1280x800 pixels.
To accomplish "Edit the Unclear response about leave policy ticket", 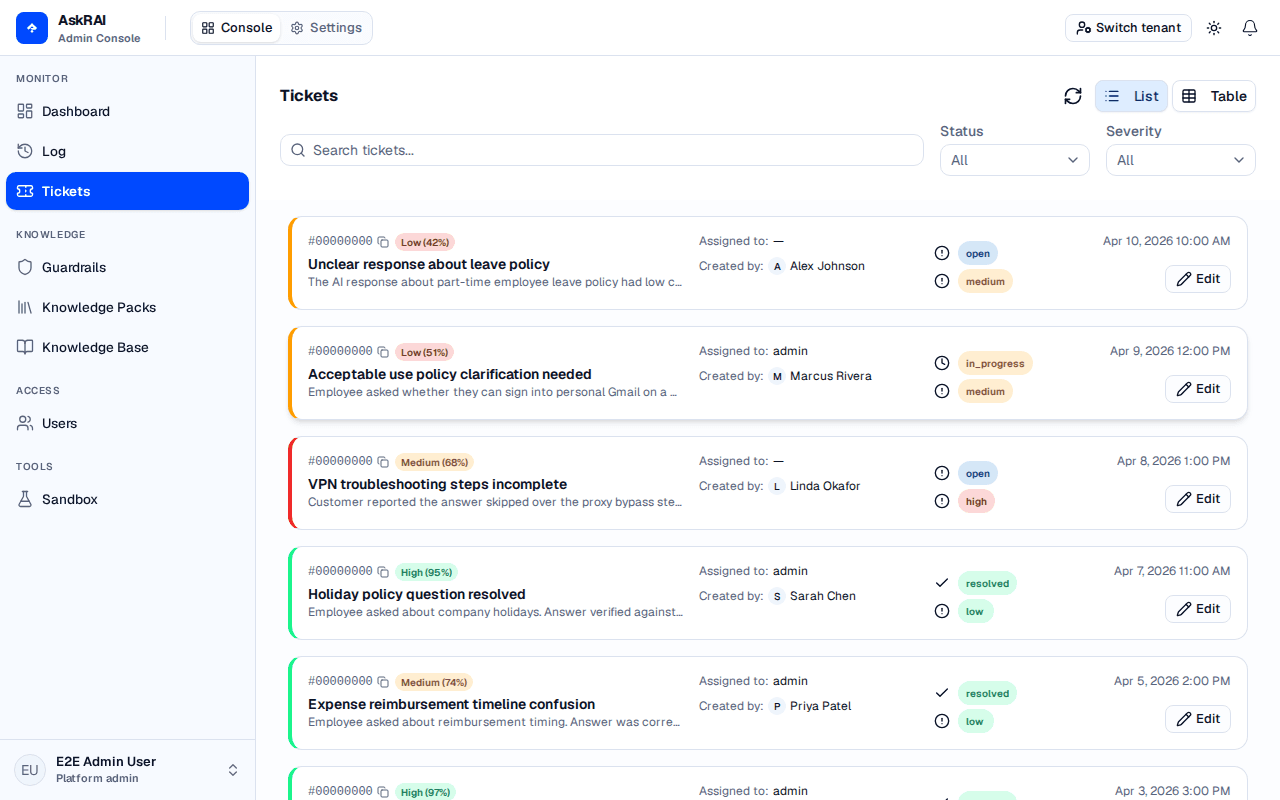I will coord(1198,279).
